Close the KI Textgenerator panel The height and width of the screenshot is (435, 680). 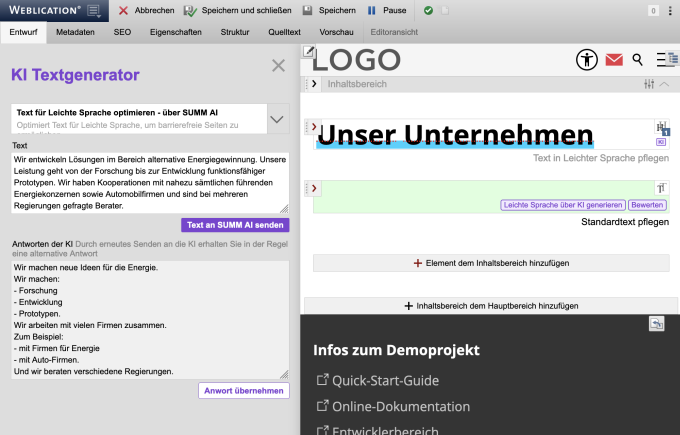(278, 65)
